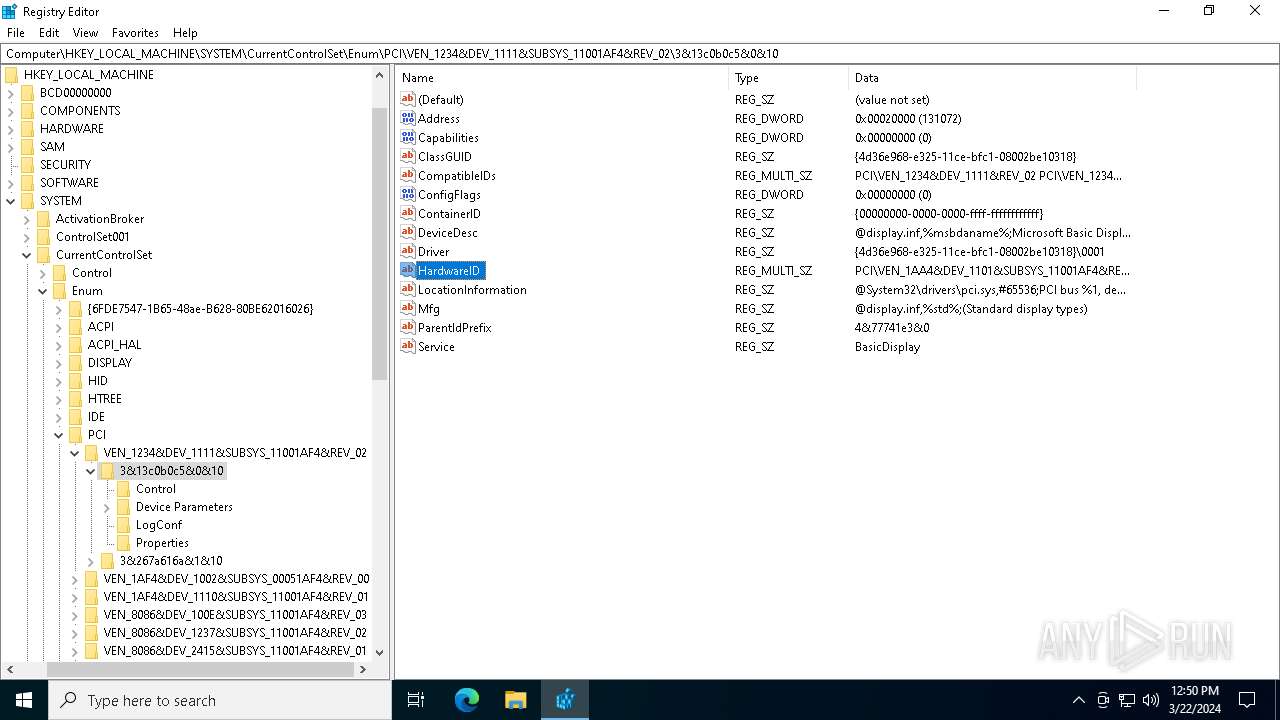Expand the 3&267a616a&1&10 key
The height and width of the screenshot is (720, 1280).
pyautogui.click(x=91, y=560)
